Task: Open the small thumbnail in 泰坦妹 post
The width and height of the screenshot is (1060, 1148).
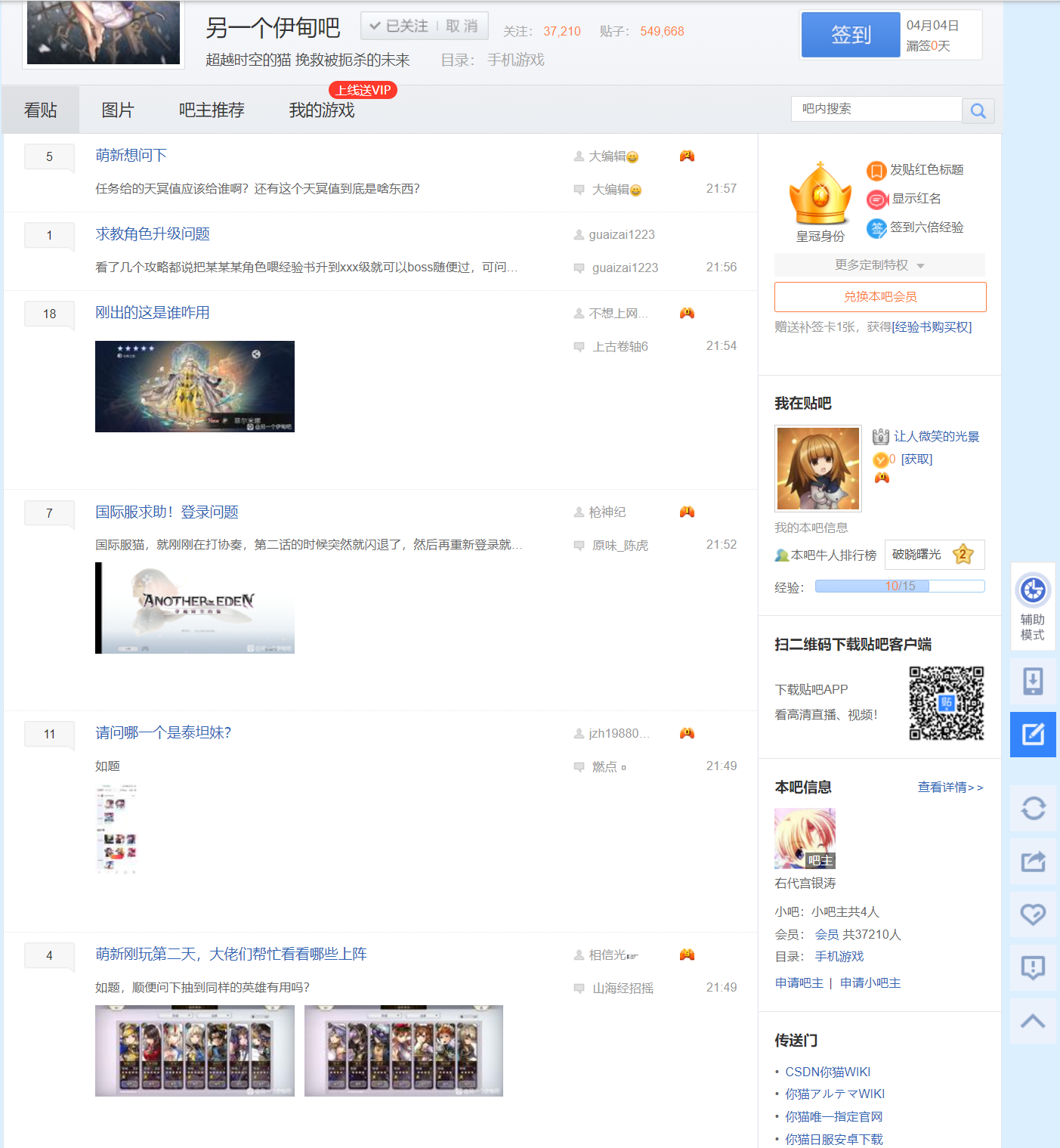Action: (117, 829)
